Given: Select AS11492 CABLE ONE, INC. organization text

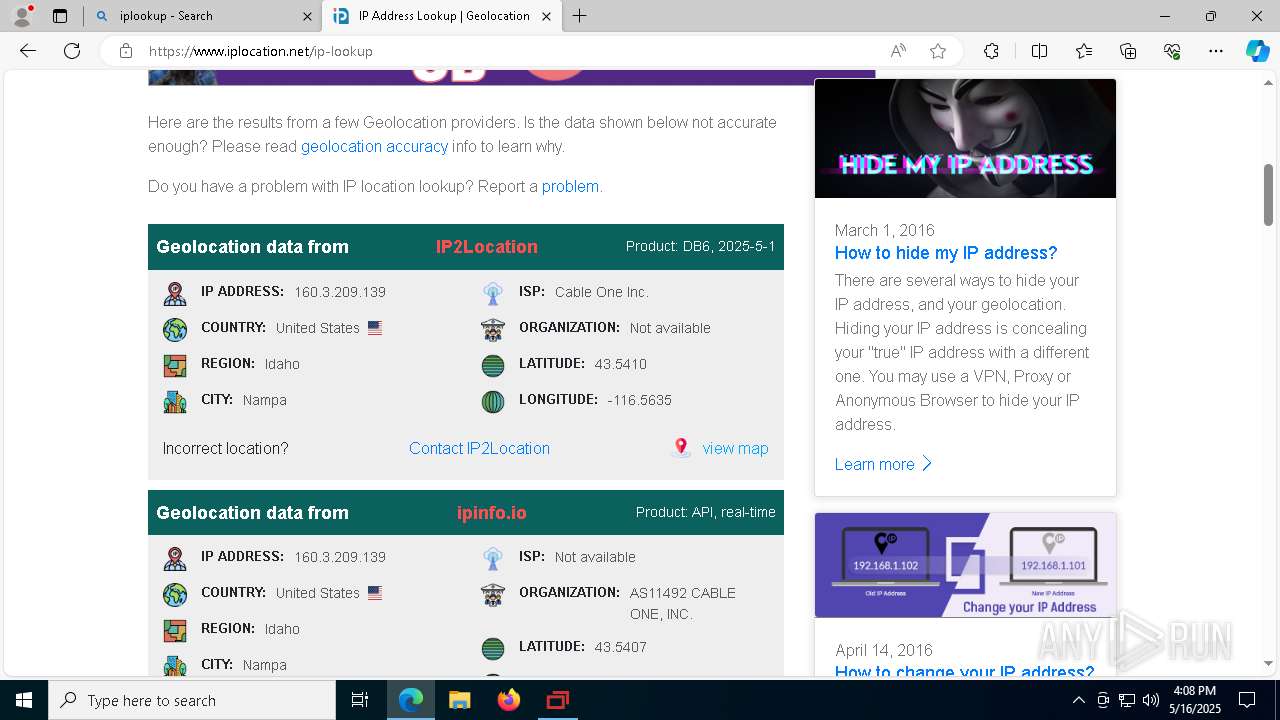Looking at the screenshot, I should tap(683, 603).
